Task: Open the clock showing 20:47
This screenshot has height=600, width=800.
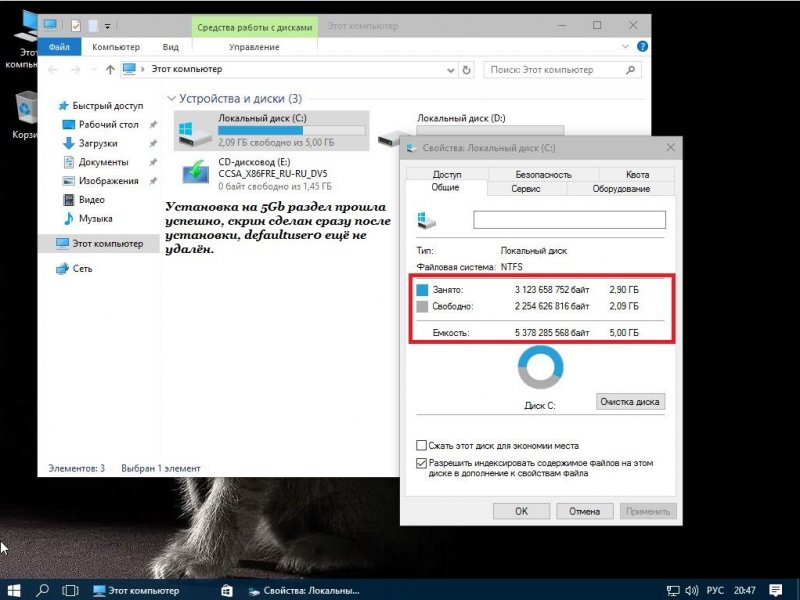Action: click(745, 590)
